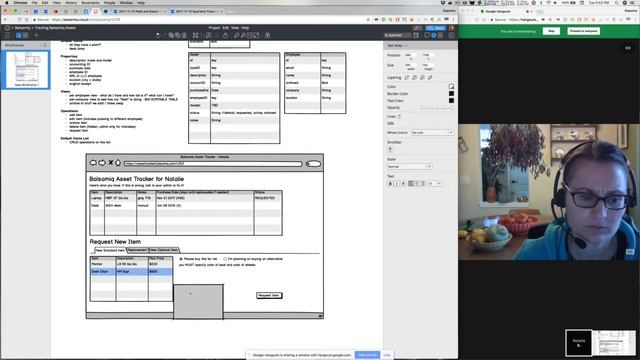Click the Request Item button
The width and height of the screenshot is (640, 360).
(269, 295)
